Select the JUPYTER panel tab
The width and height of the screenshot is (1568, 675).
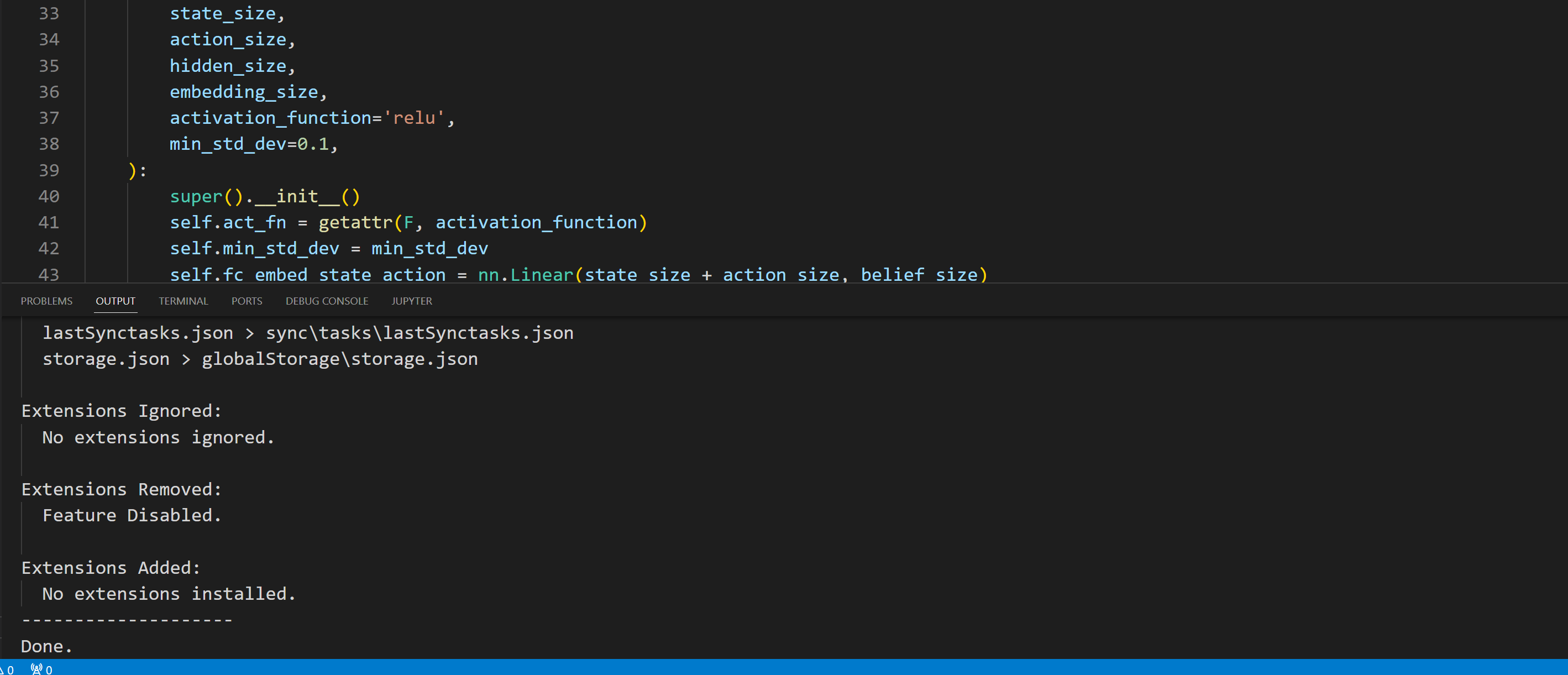[x=412, y=301]
